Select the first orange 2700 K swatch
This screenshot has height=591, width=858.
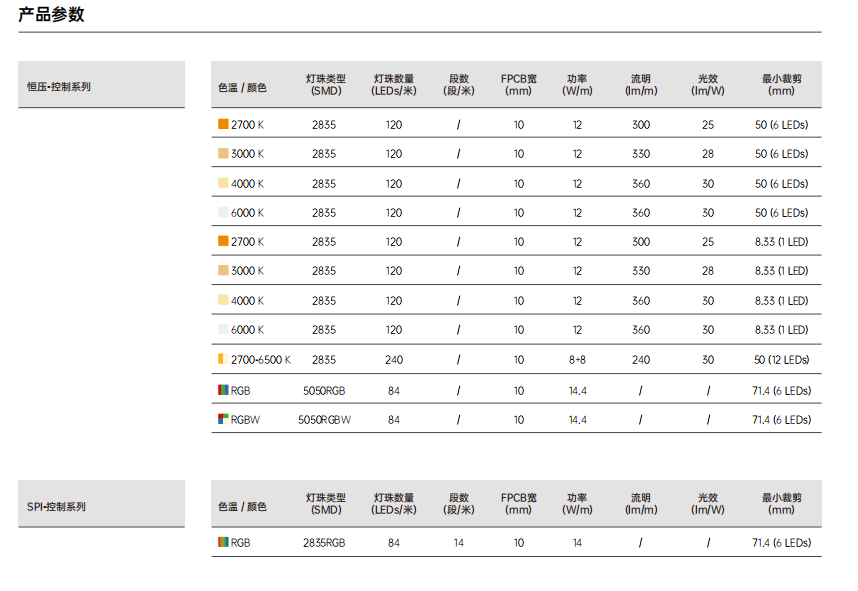click(x=223, y=124)
